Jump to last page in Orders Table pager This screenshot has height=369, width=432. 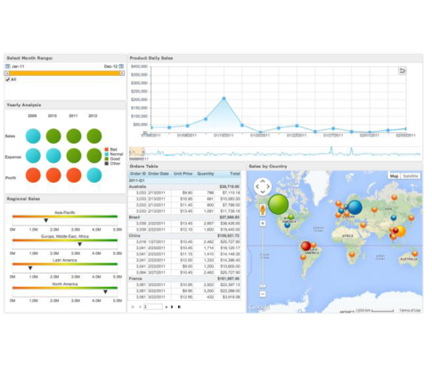click(179, 307)
